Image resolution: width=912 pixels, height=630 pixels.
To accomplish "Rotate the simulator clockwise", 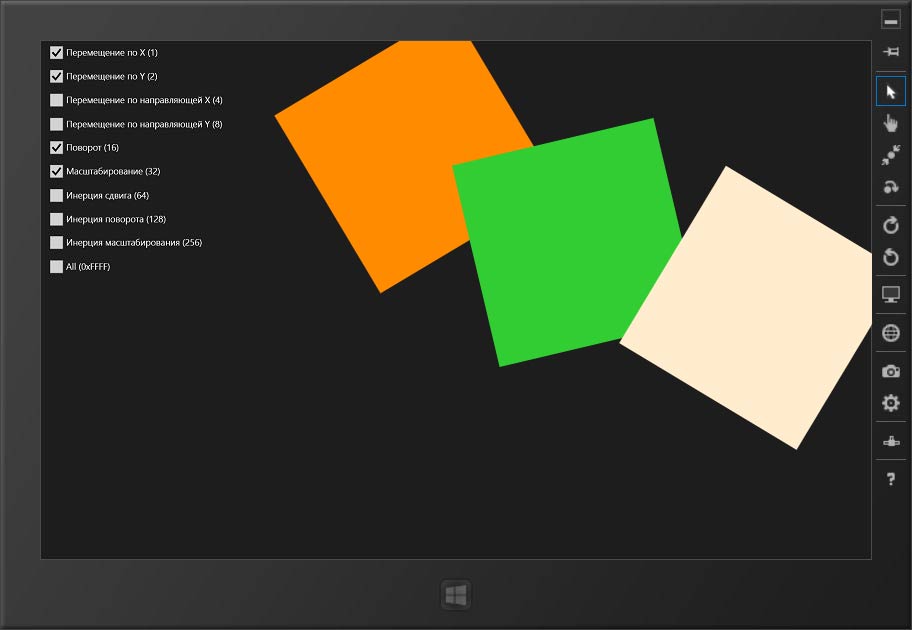I will click(890, 225).
